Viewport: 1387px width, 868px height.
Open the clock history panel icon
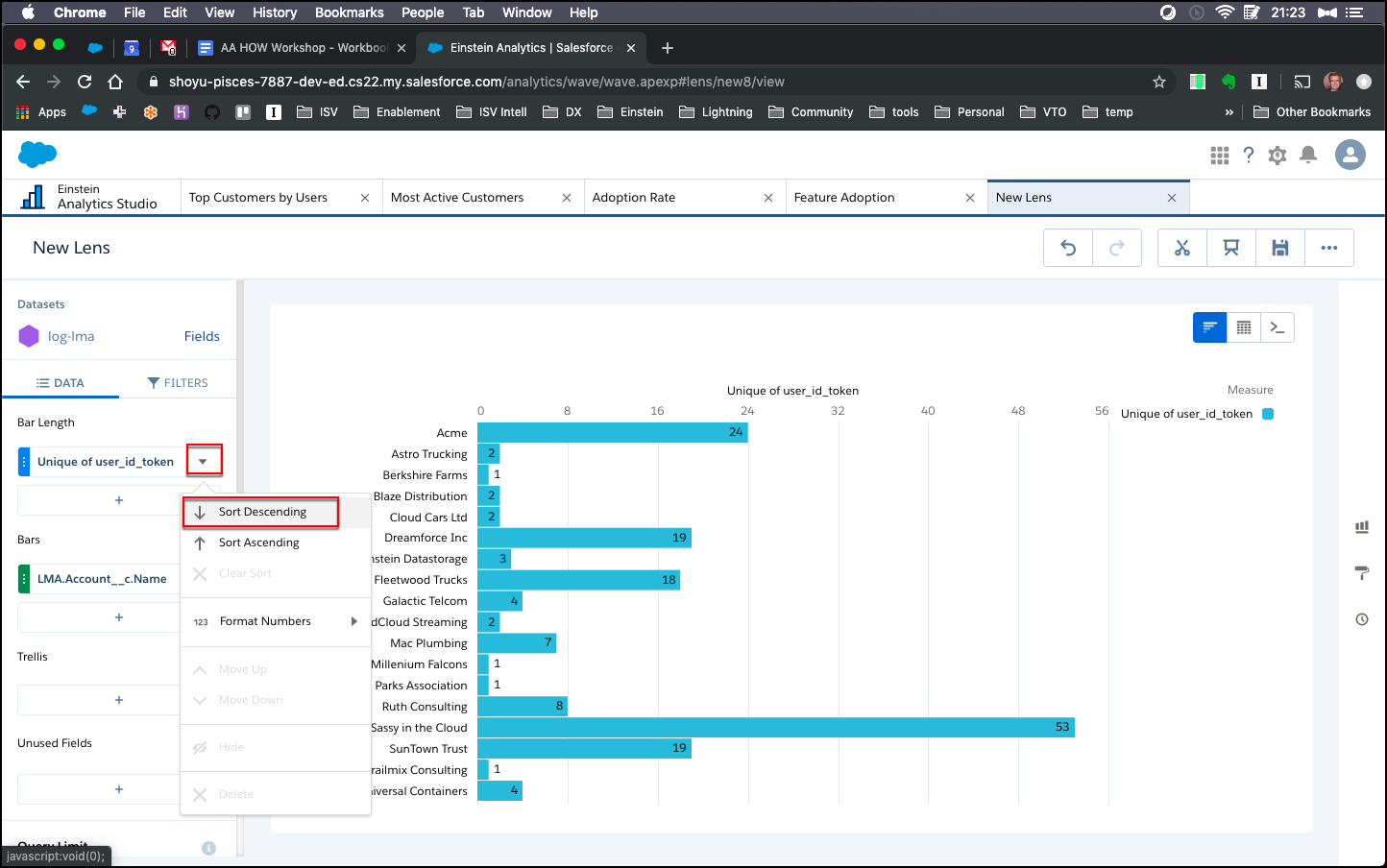tap(1362, 619)
